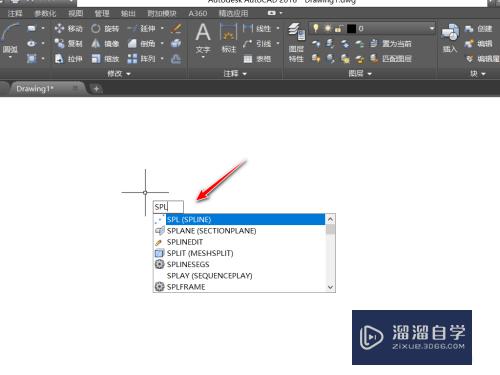This screenshot has height=375, width=500.
Task: Open the Manage (管理) ribbon tab
Action: pyautogui.click(x=102, y=13)
